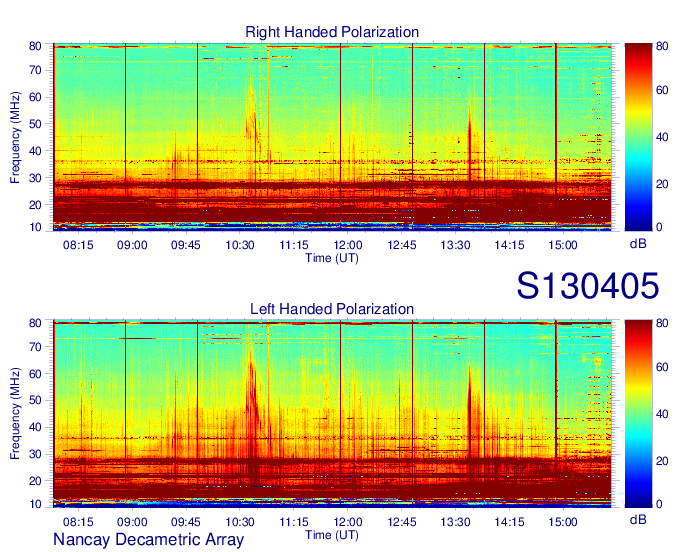Click the 09:45 time tick under Right Handed plot
This screenshot has height=552, width=680.
(x=186, y=245)
